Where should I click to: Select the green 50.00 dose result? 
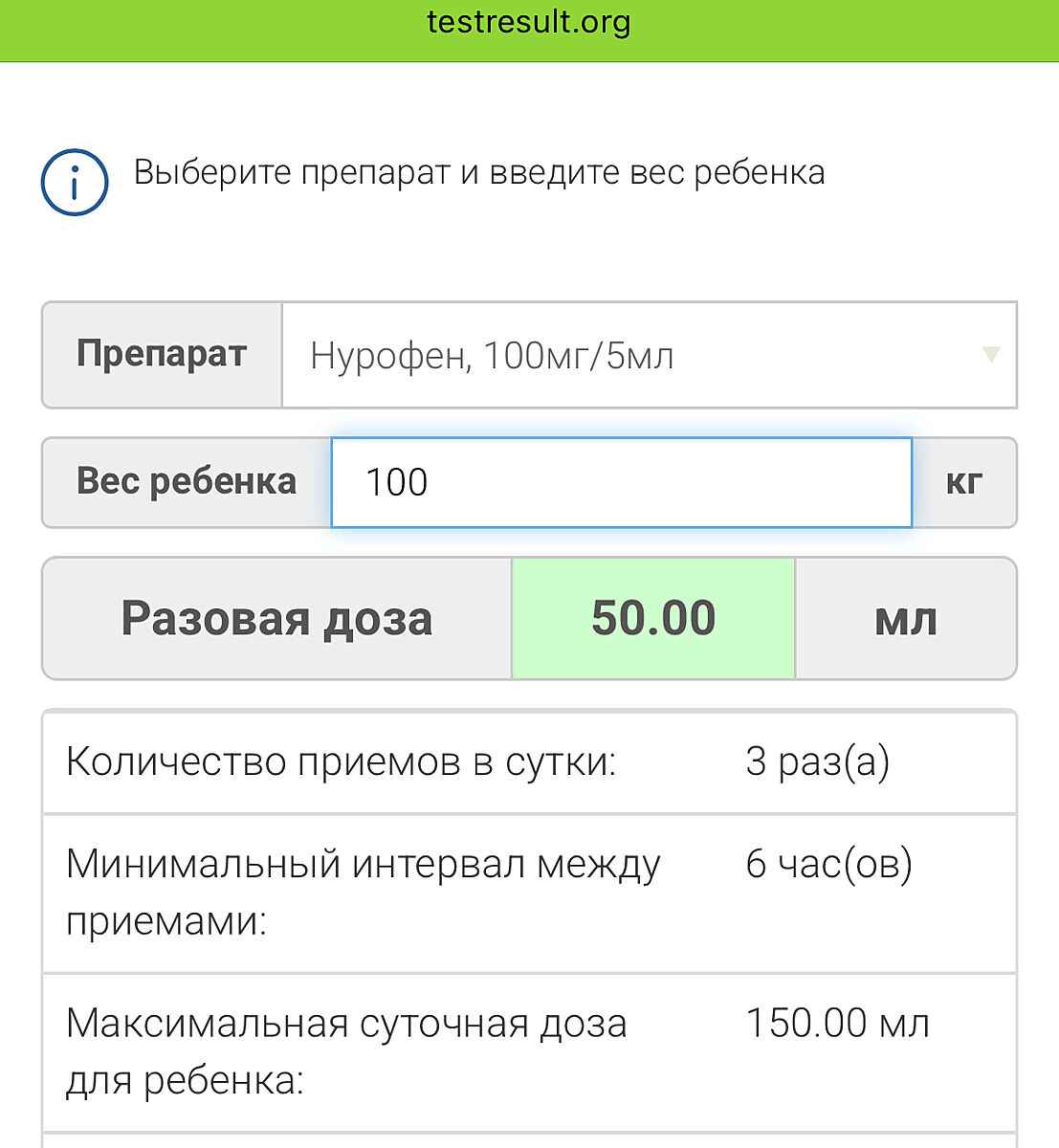653,619
